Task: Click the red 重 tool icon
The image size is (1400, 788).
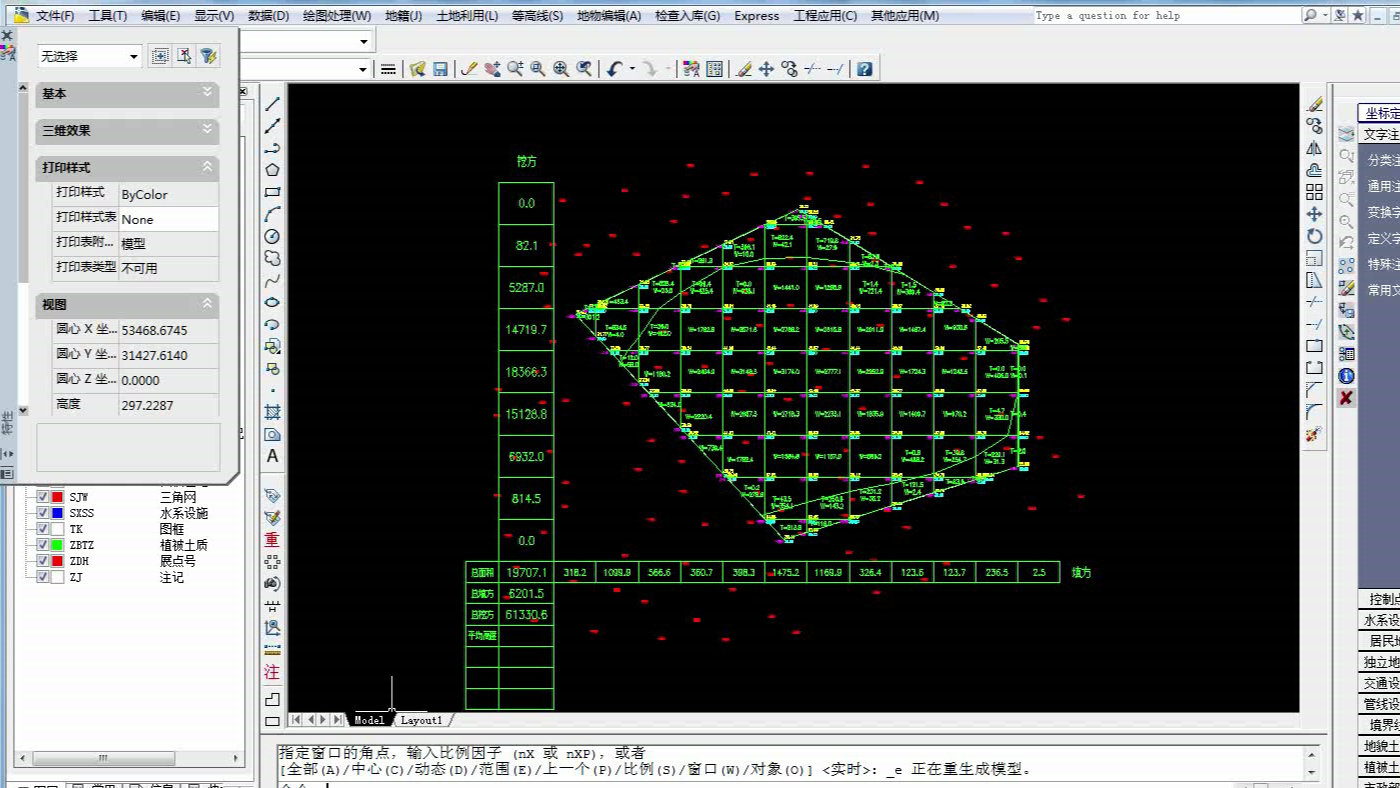Action: pos(272,540)
